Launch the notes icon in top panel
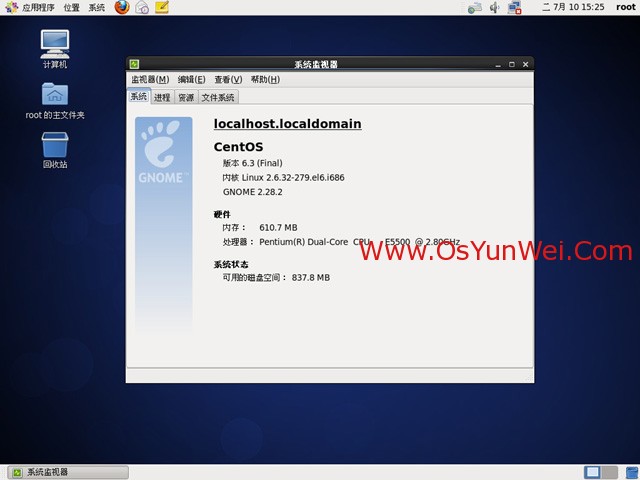 [162, 7]
